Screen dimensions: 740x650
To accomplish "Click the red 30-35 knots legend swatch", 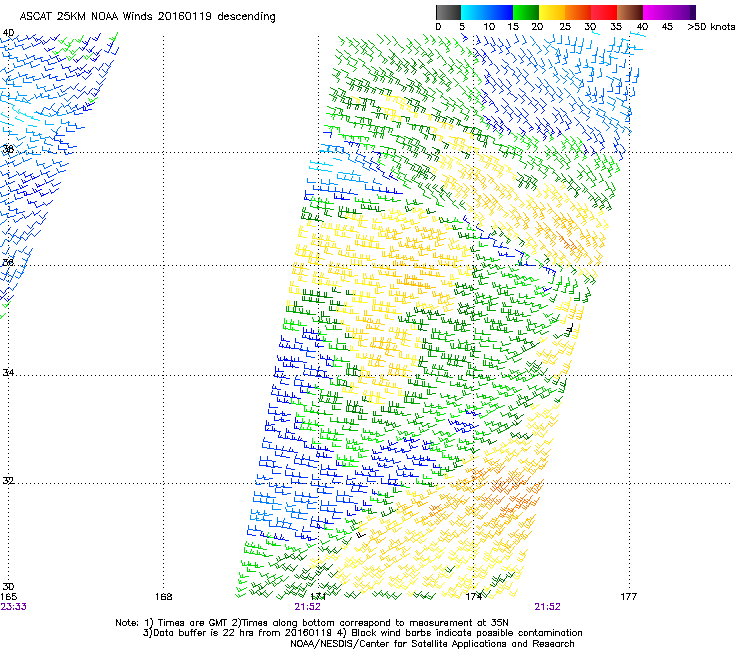I will pos(604,12).
